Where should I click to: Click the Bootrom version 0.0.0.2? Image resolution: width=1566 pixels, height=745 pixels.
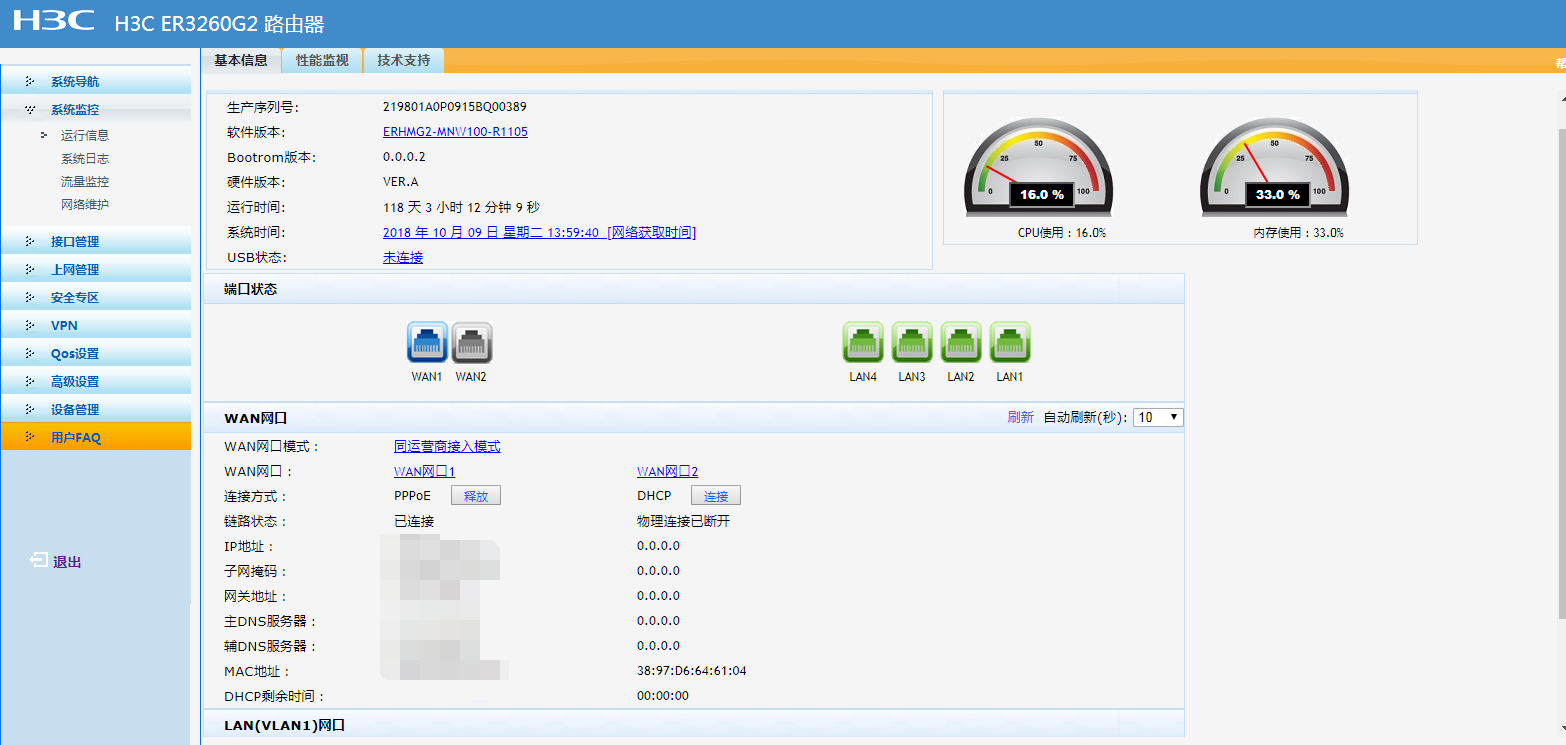point(404,157)
